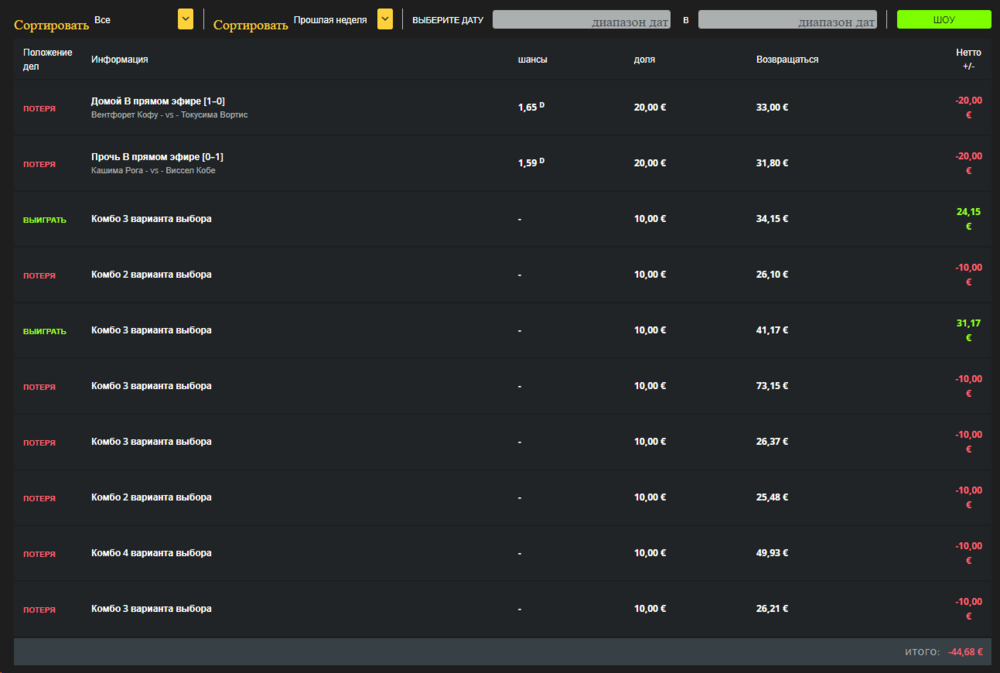Click match 'Вентфорет Кофу - vs - Токусима Вортис'
The height and width of the screenshot is (673, 1000).
pos(170,115)
